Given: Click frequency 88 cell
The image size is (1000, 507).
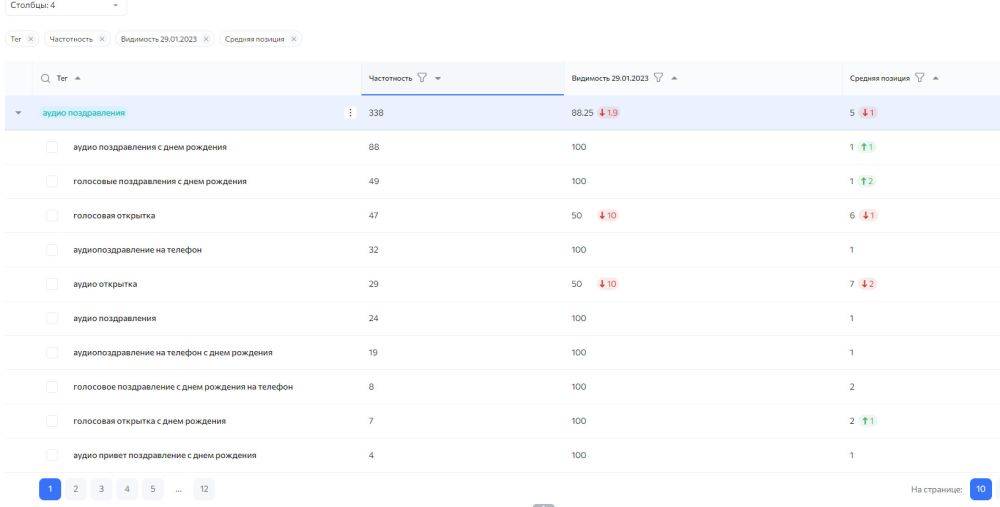Looking at the screenshot, I should pyautogui.click(x=374, y=147).
